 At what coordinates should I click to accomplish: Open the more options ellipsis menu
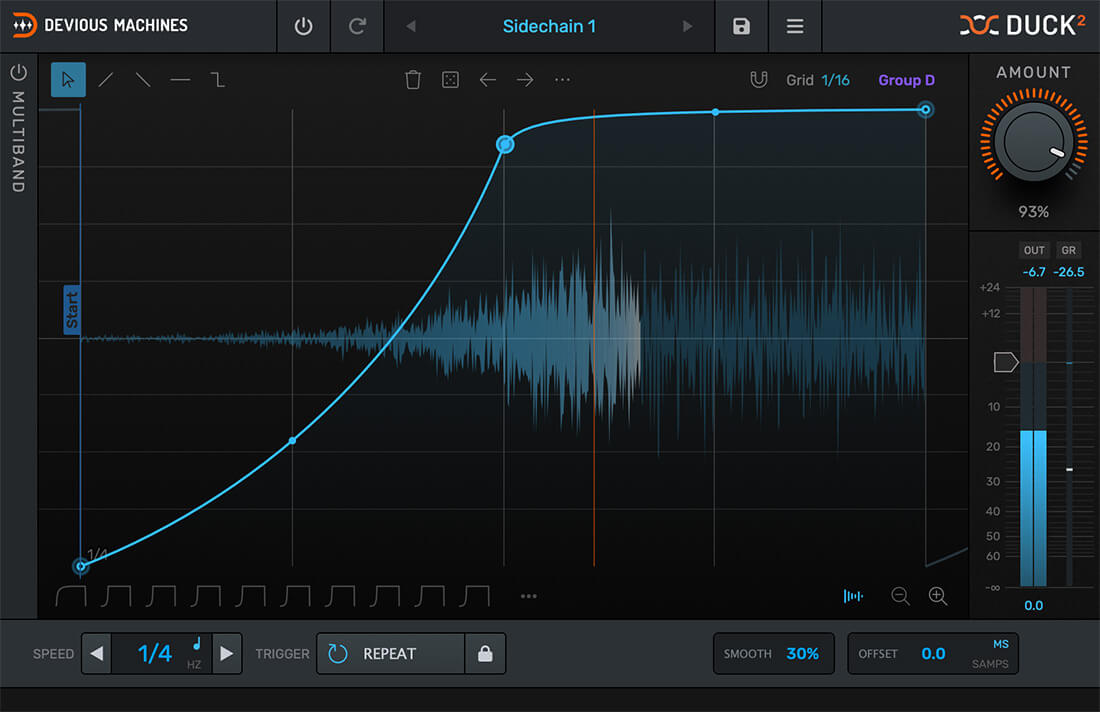tap(562, 79)
